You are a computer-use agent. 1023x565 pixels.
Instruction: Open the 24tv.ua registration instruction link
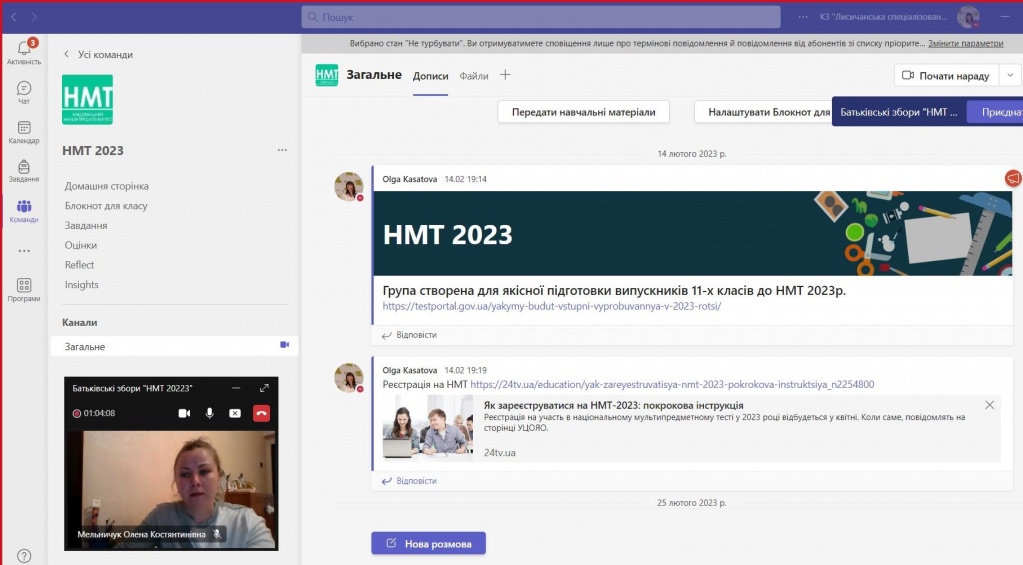(x=672, y=384)
